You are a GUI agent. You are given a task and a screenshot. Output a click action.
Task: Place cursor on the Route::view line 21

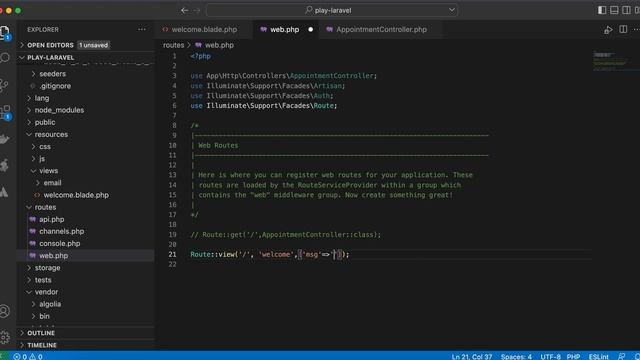point(270,254)
